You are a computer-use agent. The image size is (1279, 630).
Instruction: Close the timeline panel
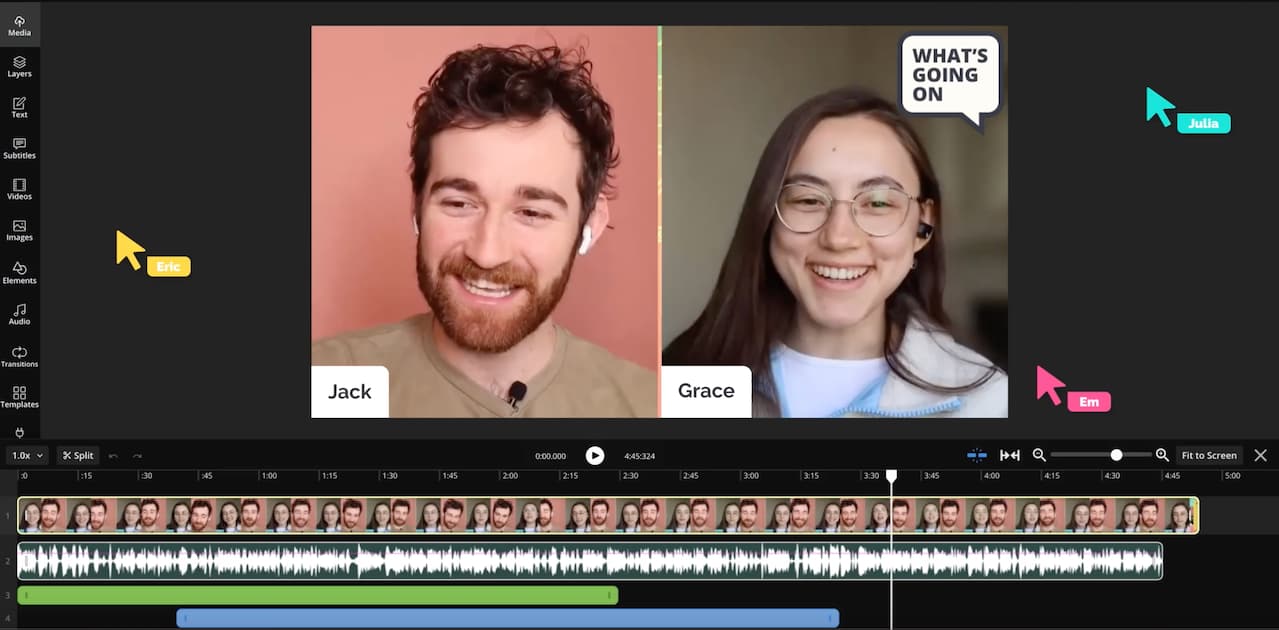tap(1260, 455)
